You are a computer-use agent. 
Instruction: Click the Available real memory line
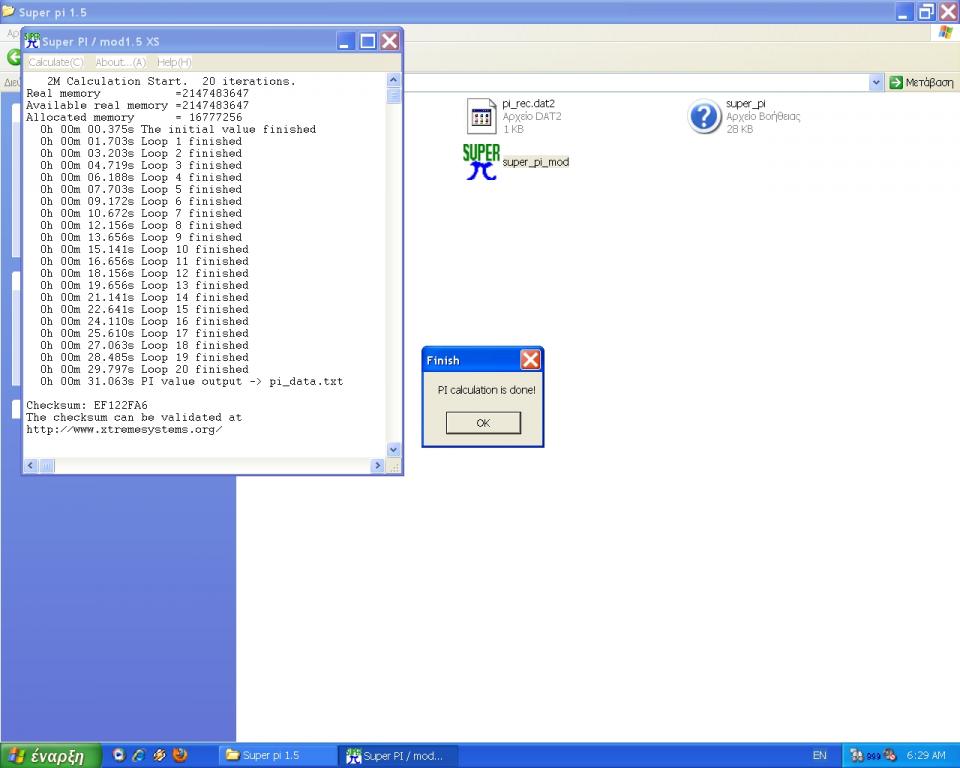137,105
